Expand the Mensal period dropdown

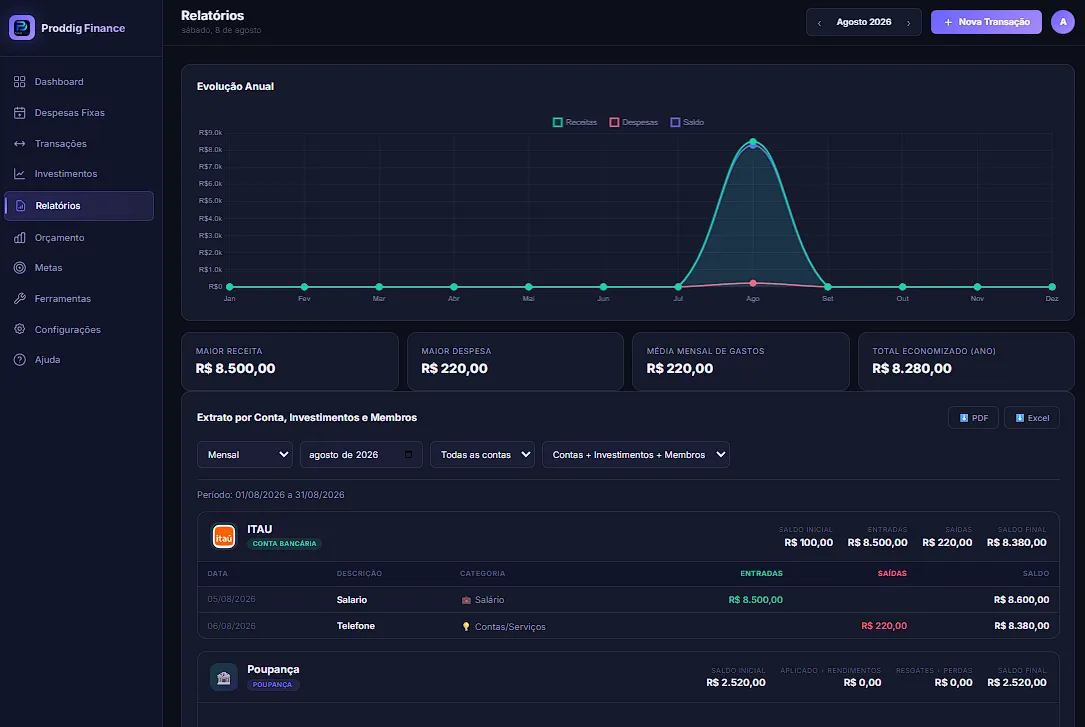[245, 454]
